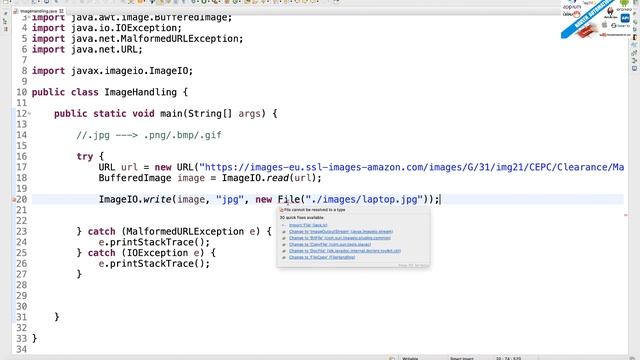Viewport: 640px width, 360px height.
Task: Click the "./images/laptop.jpg" string literal
Action: pyautogui.click(x=364, y=200)
